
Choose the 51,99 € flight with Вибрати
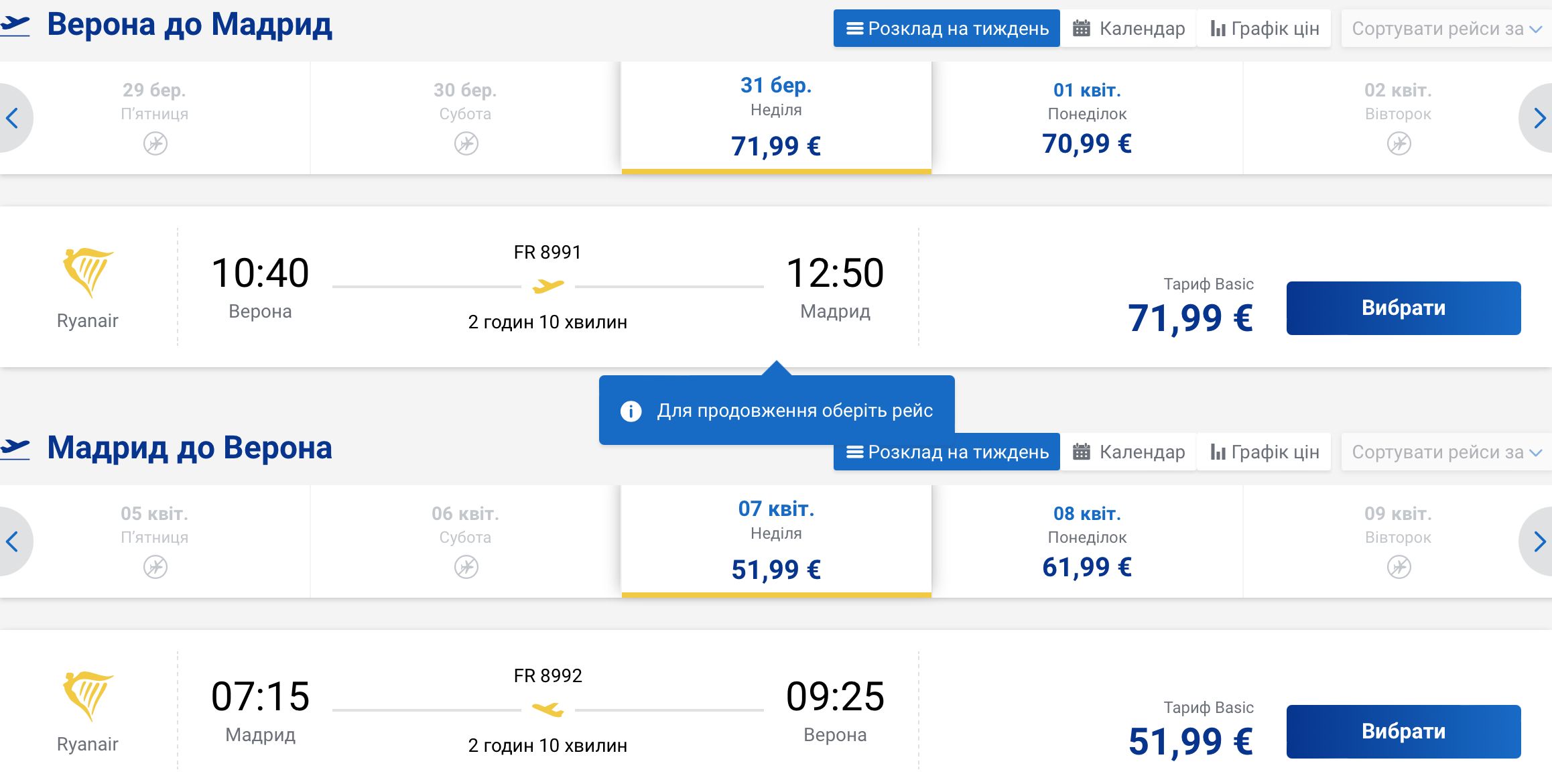1403,732
